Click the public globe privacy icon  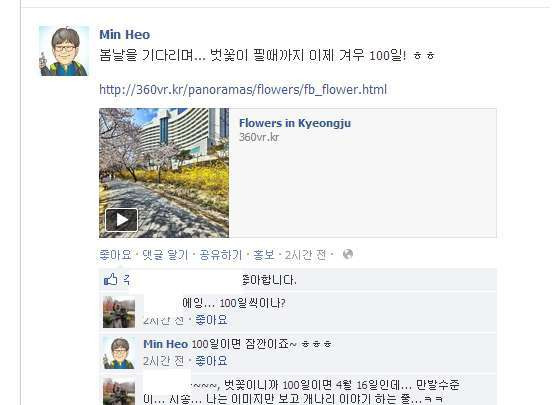348,254
